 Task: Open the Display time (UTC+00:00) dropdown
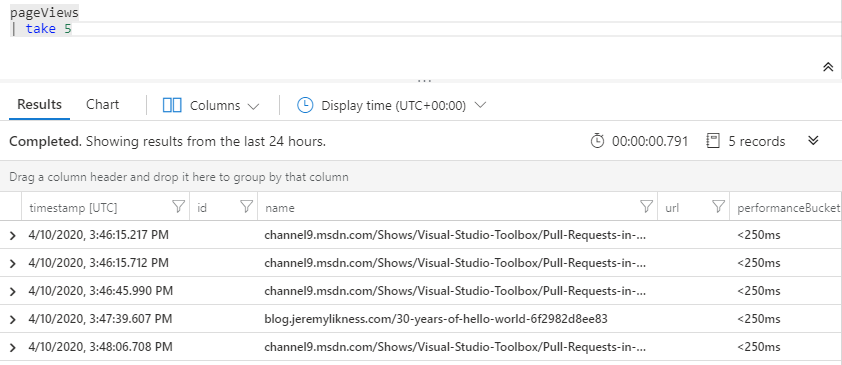pos(392,105)
